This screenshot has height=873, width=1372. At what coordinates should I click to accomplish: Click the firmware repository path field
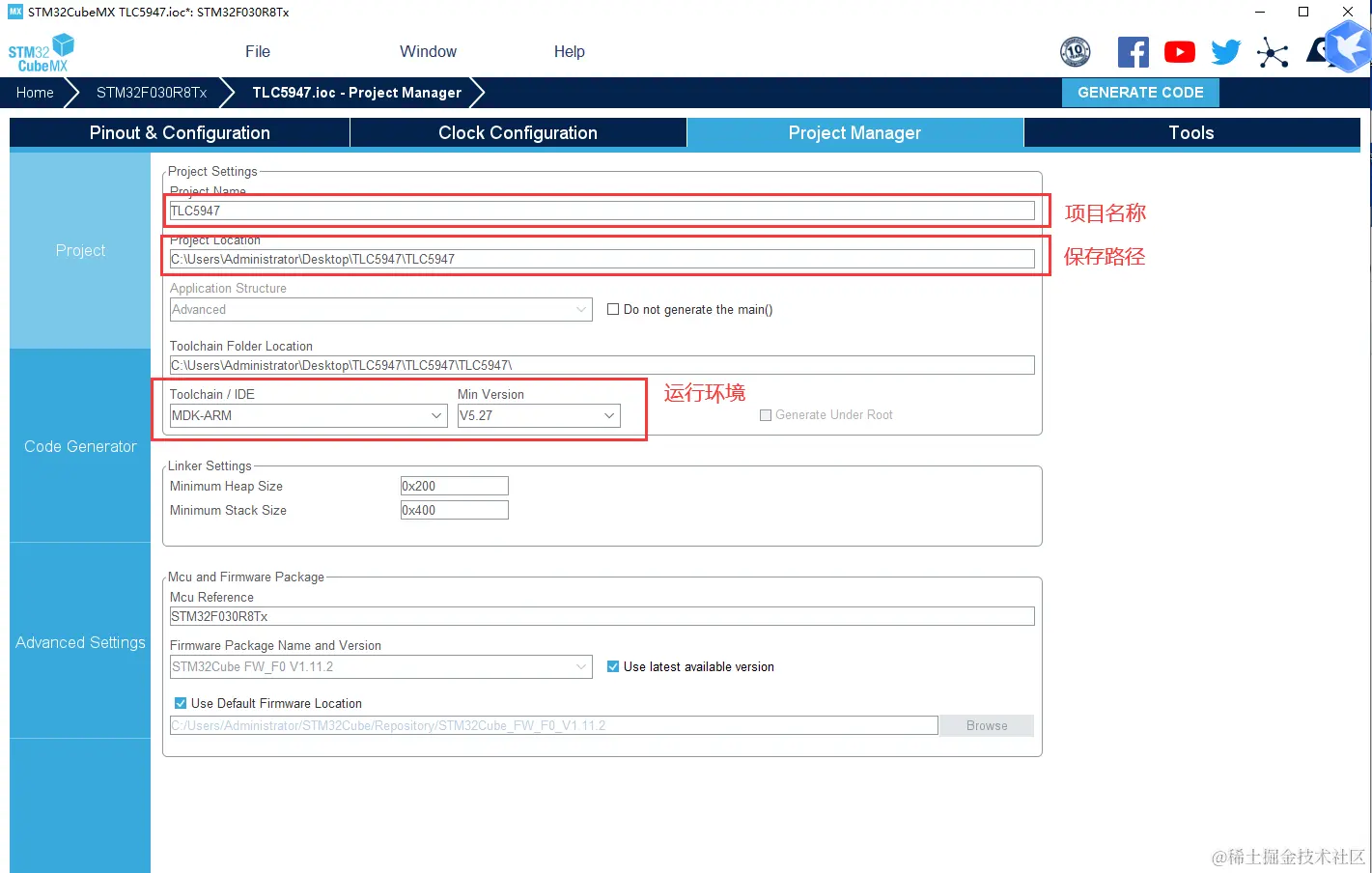[x=554, y=725]
